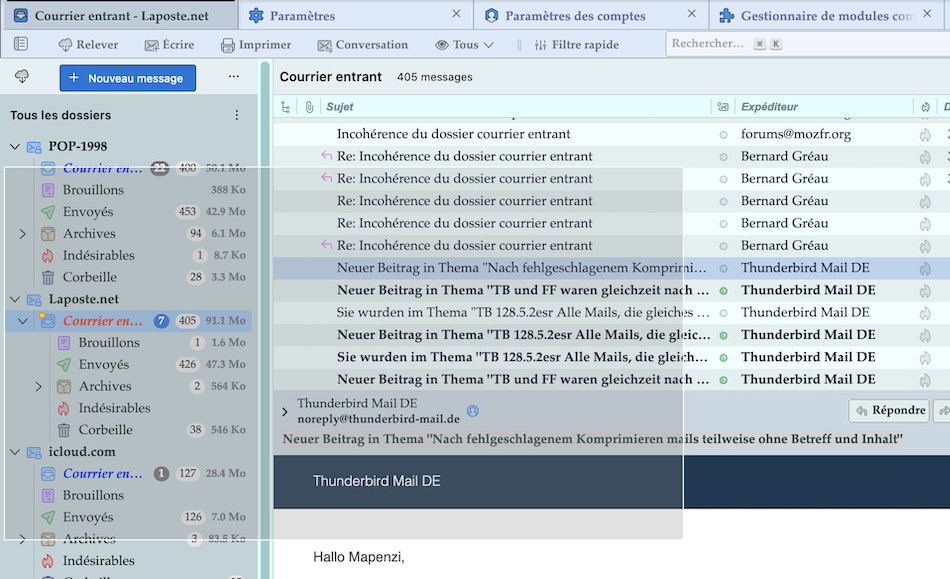The height and width of the screenshot is (579, 950).
Task: Select Corbeille folder under Laposte.net
Action: tap(128, 430)
